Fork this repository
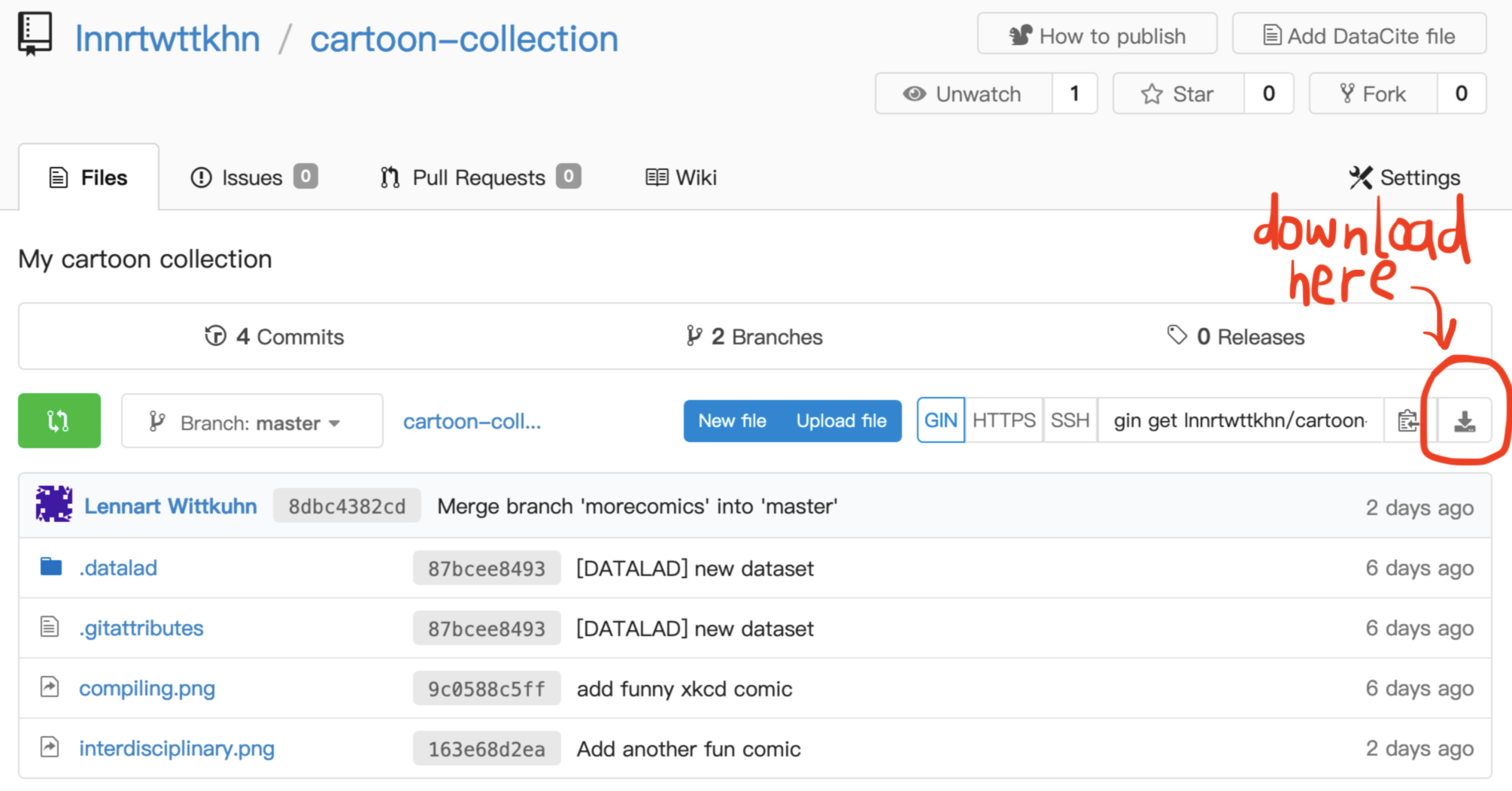1512x791 pixels. point(1374,94)
